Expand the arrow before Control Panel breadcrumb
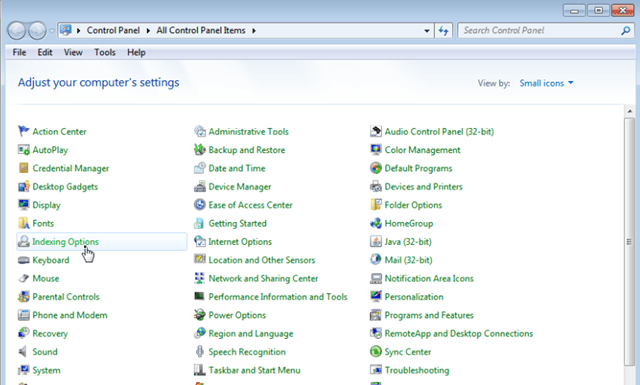 [78, 31]
